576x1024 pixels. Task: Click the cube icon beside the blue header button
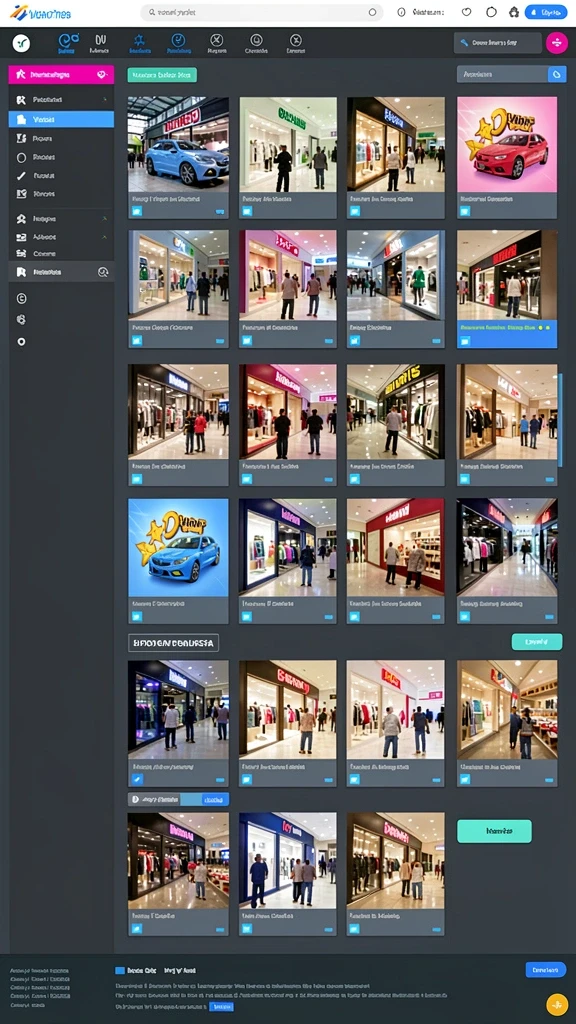click(514, 12)
